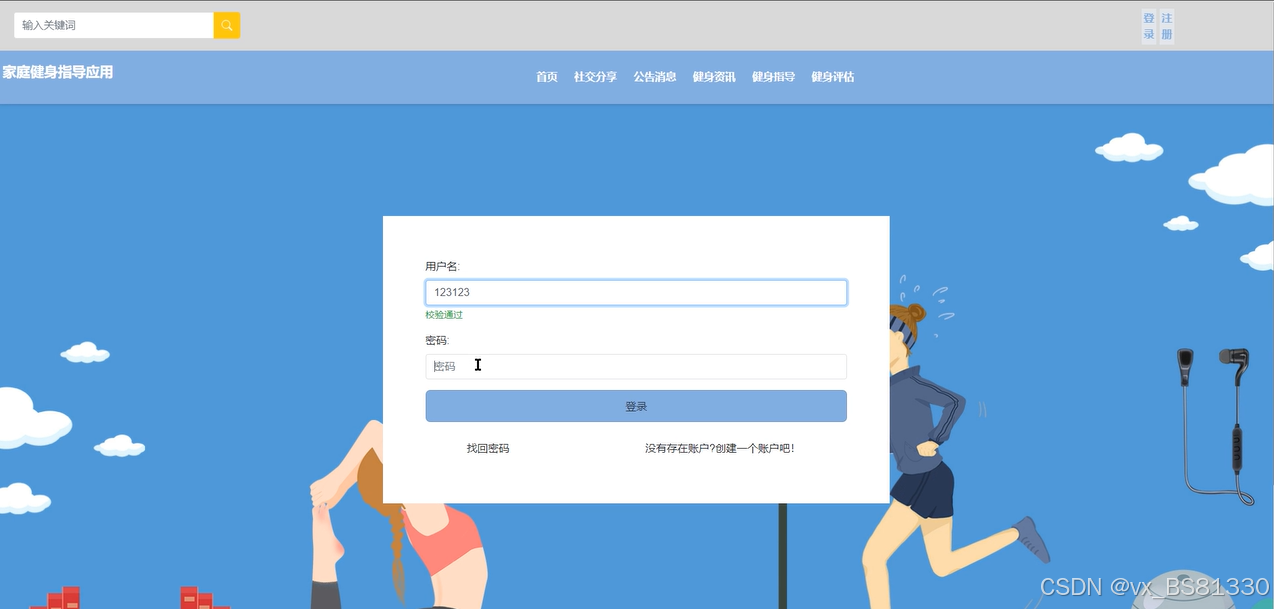Click the 校验通过 validation message
Image resolution: width=1274 pixels, height=609 pixels.
(444, 315)
